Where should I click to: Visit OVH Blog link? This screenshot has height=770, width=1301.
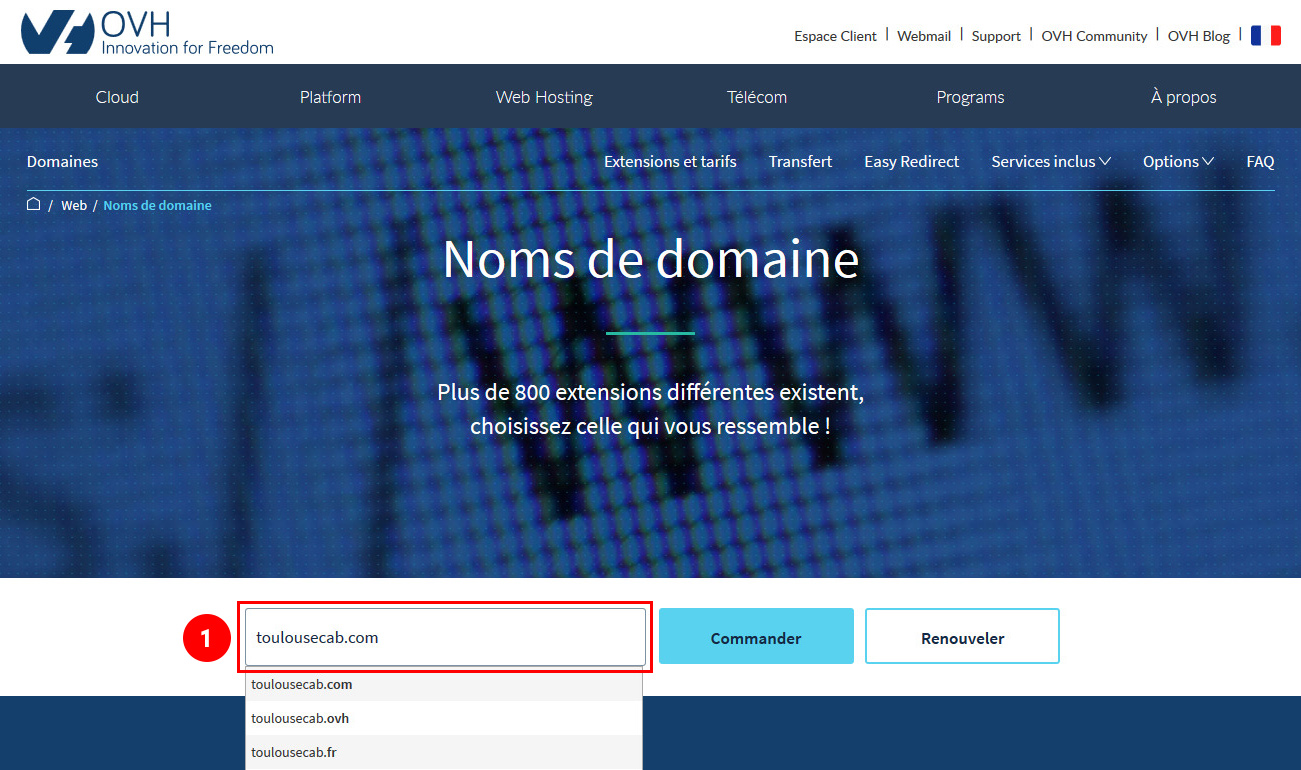(x=1199, y=36)
